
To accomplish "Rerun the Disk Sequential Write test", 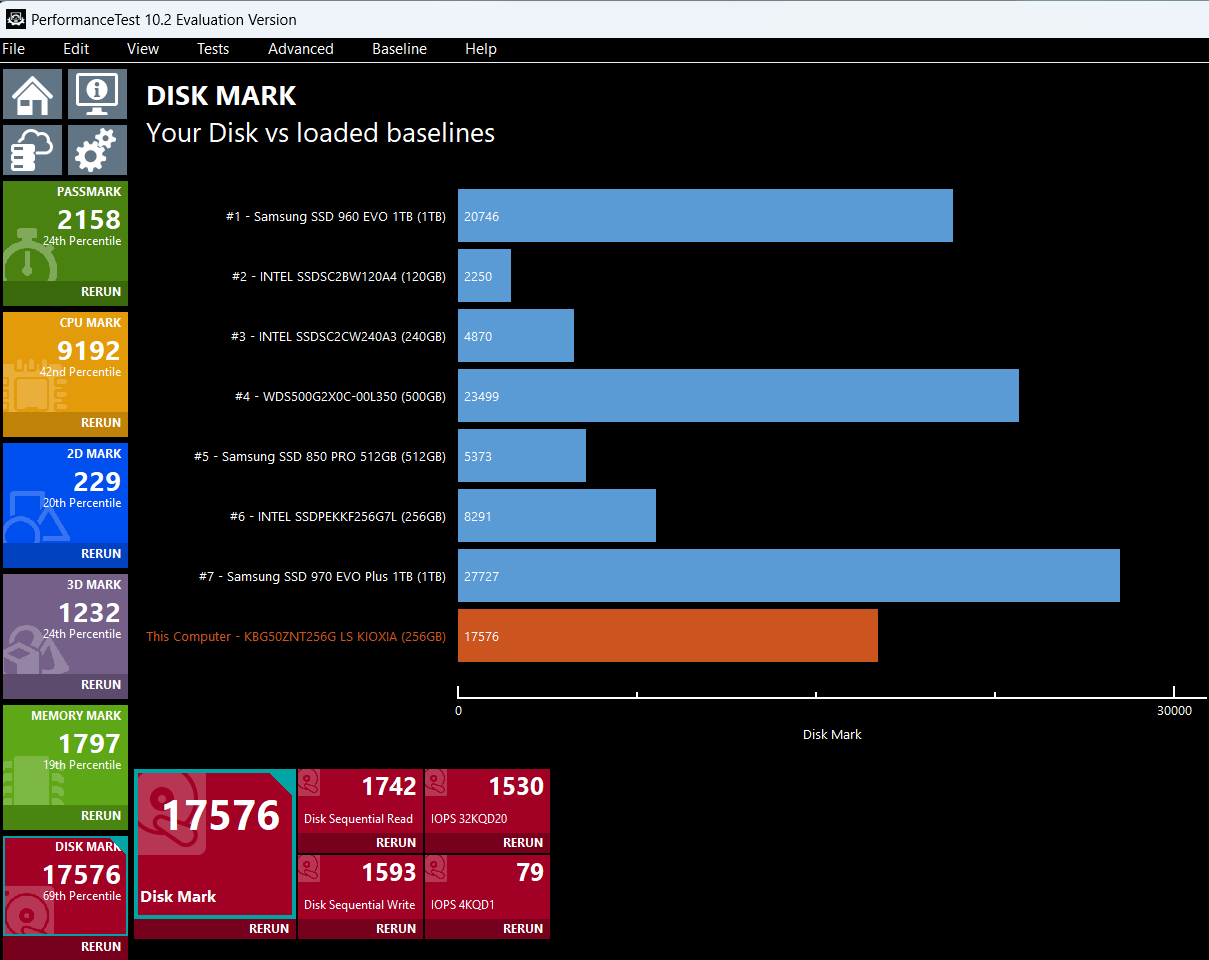I will click(x=396, y=929).
